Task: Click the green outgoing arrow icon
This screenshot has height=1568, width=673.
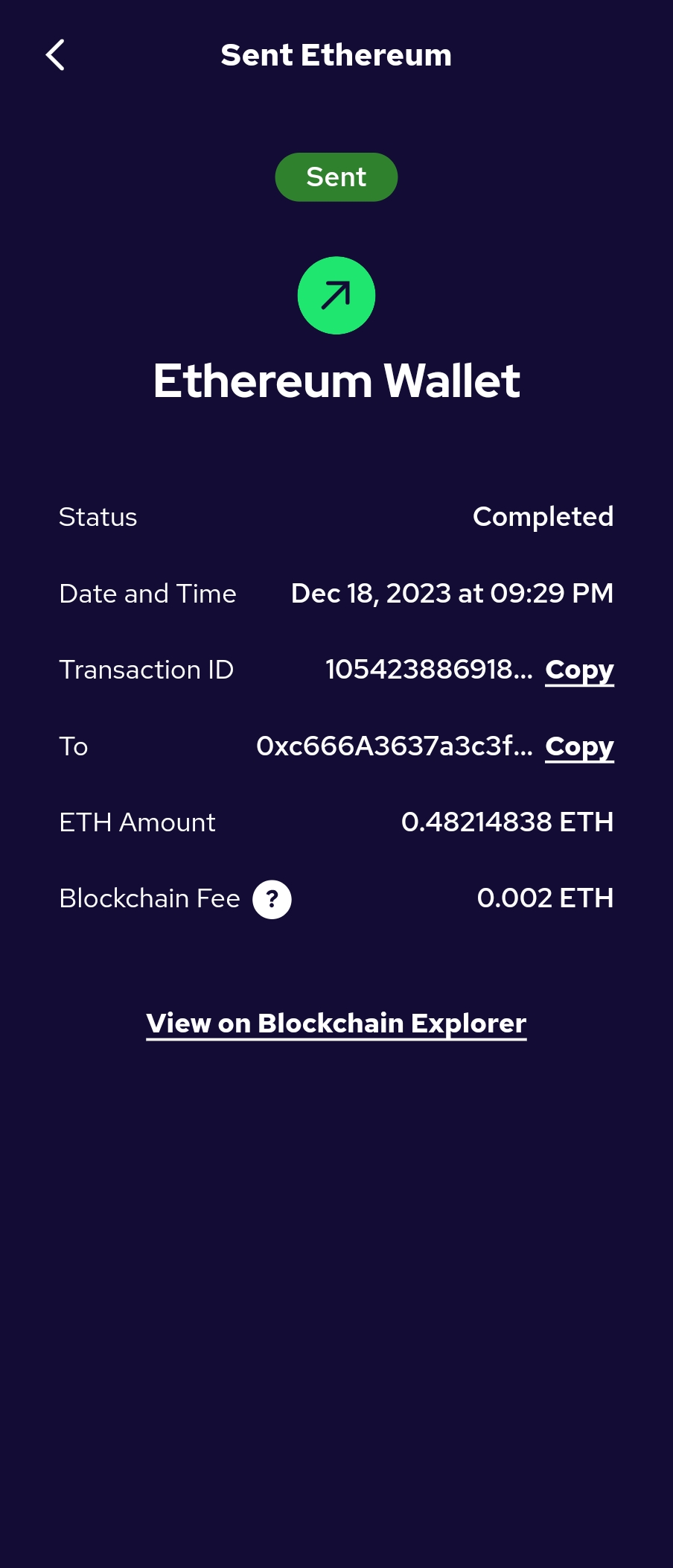Action: tap(336, 296)
